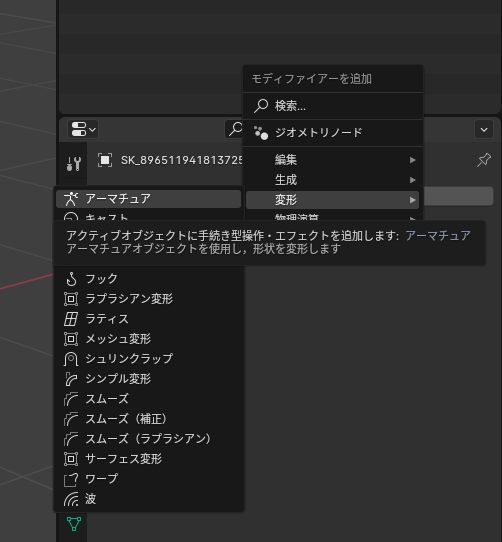The width and height of the screenshot is (502, 542).
Task: Add ジオメトリノード modifier
Action: (333, 133)
